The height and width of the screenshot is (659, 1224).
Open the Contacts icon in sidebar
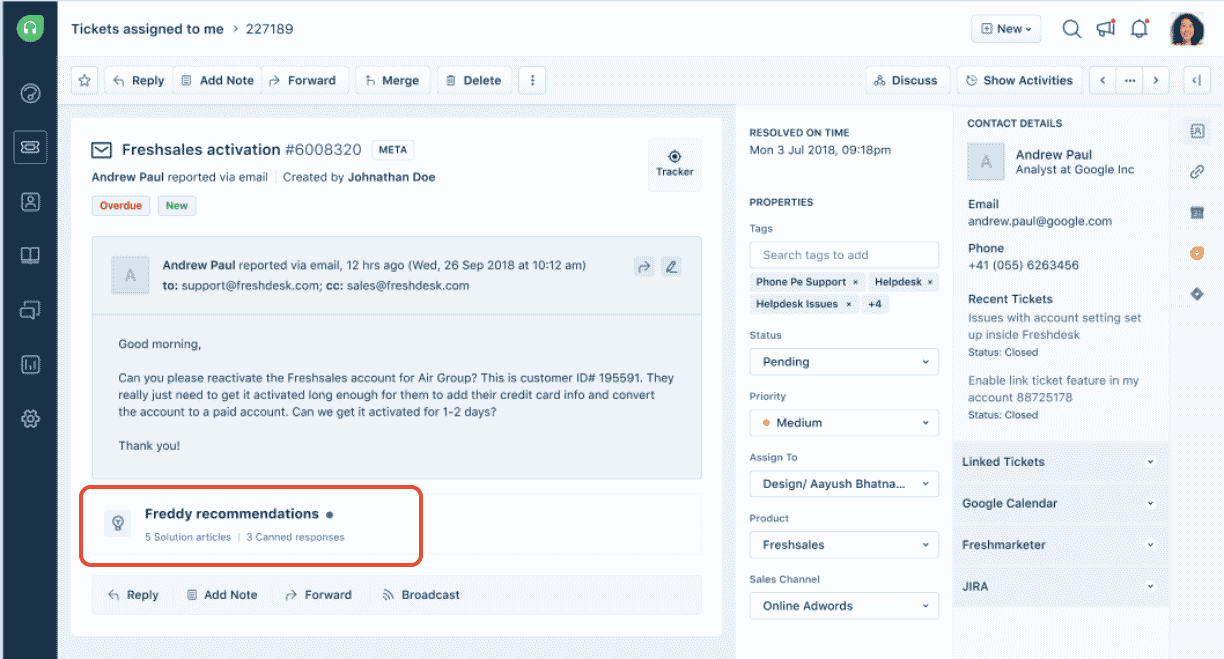coord(30,202)
